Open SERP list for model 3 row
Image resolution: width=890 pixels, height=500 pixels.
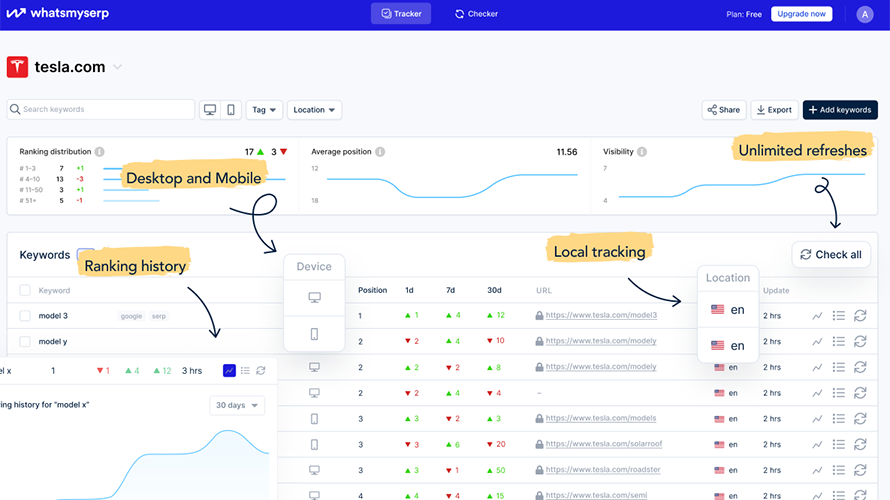[x=839, y=316]
